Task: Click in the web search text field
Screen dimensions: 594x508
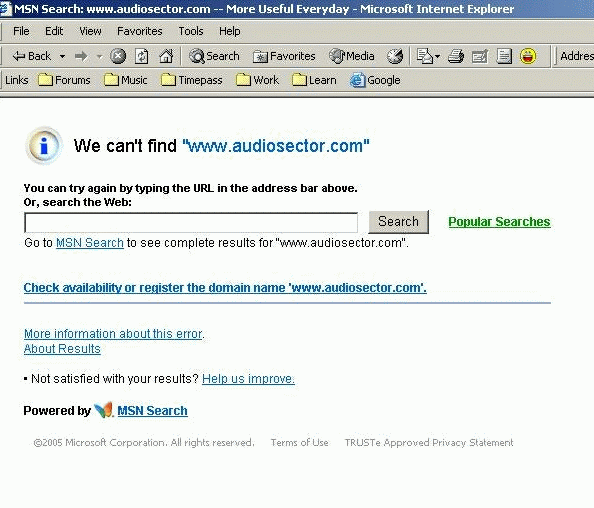Action: pos(191,222)
